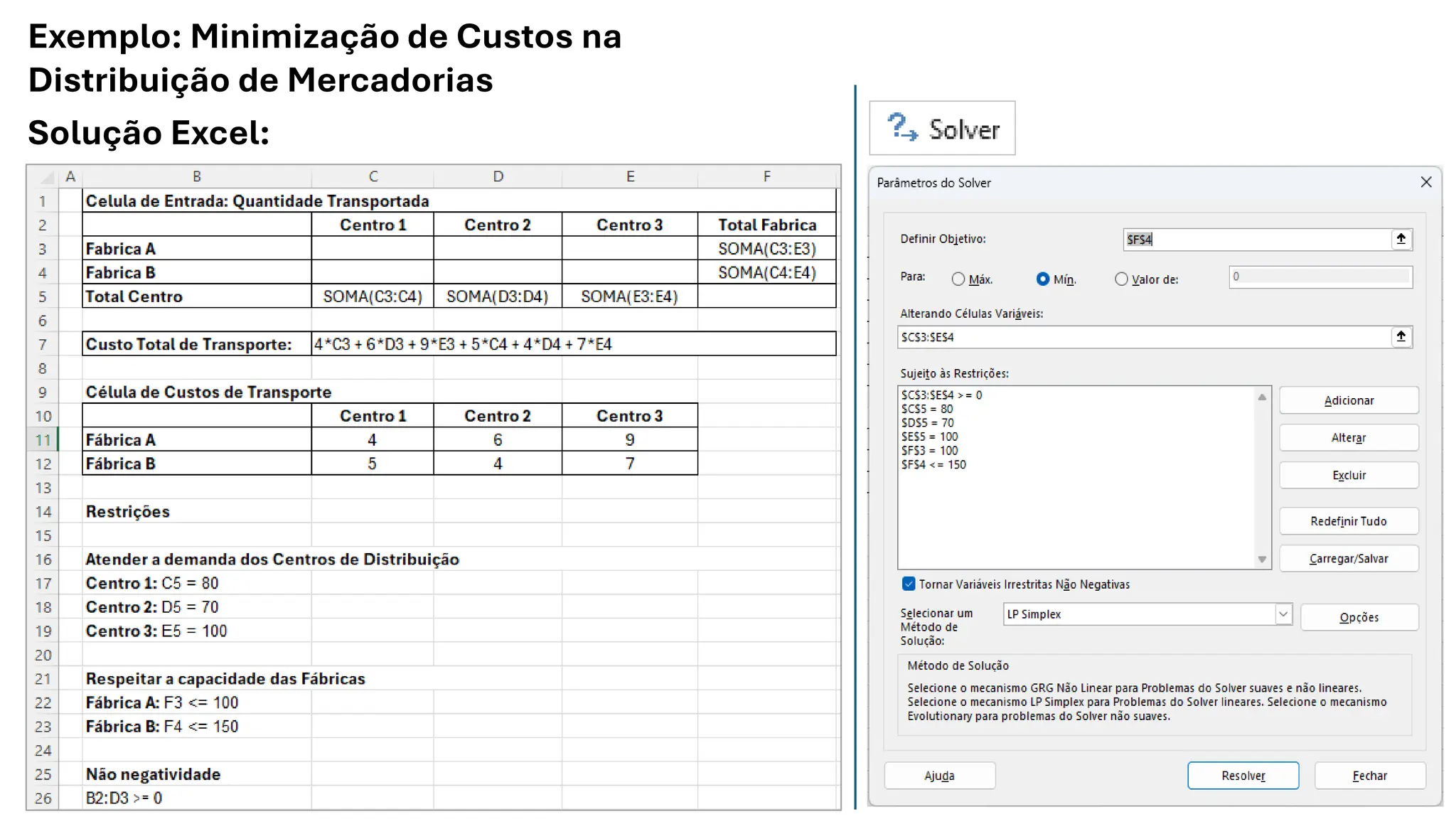
Task: Click the Fechar button
Action: tap(1370, 776)
